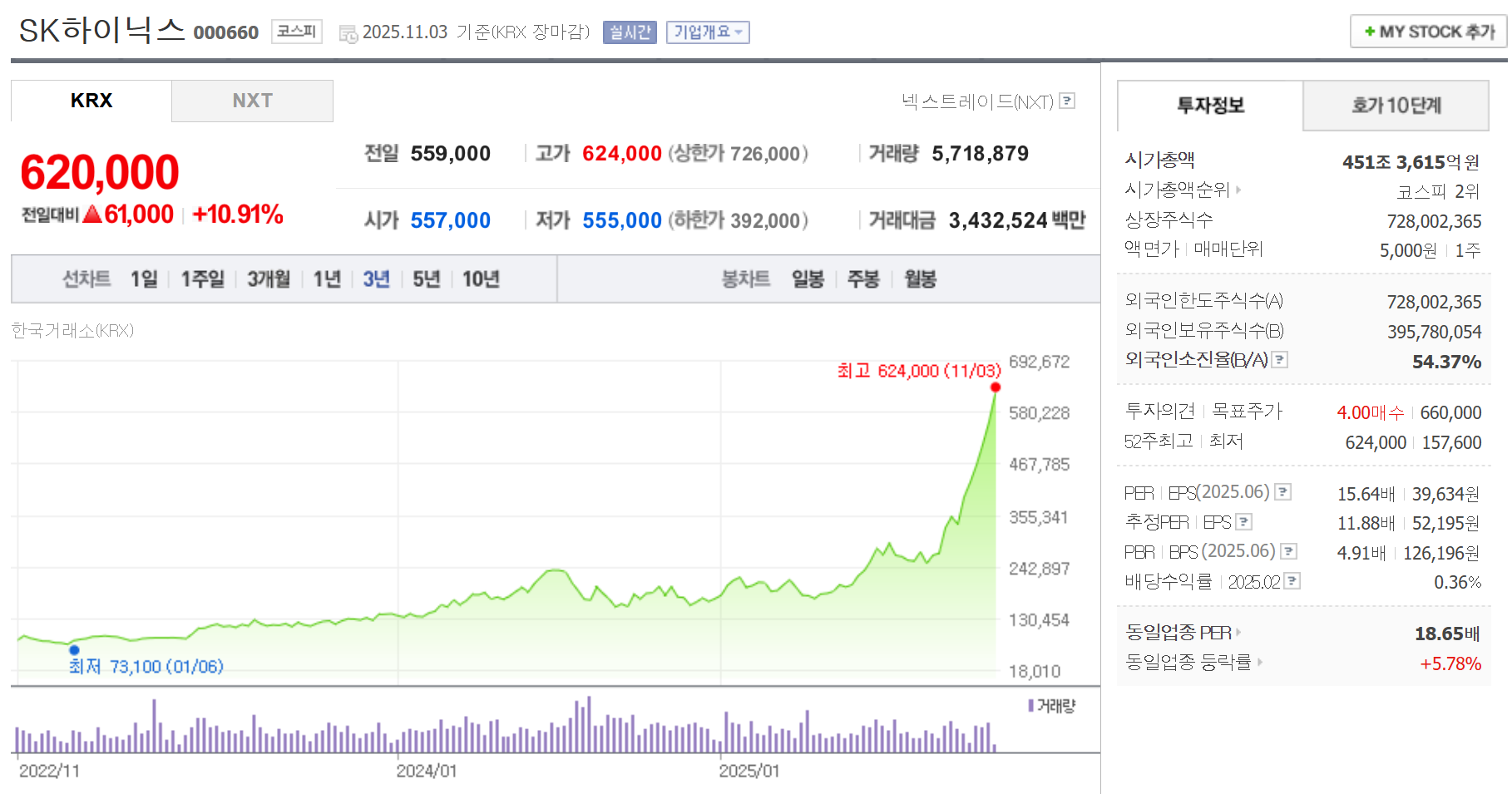Screen dimensions: 1512x794
Task: Click the +5.78% 동일업종 등락률 value
Action: [1450, 663]
